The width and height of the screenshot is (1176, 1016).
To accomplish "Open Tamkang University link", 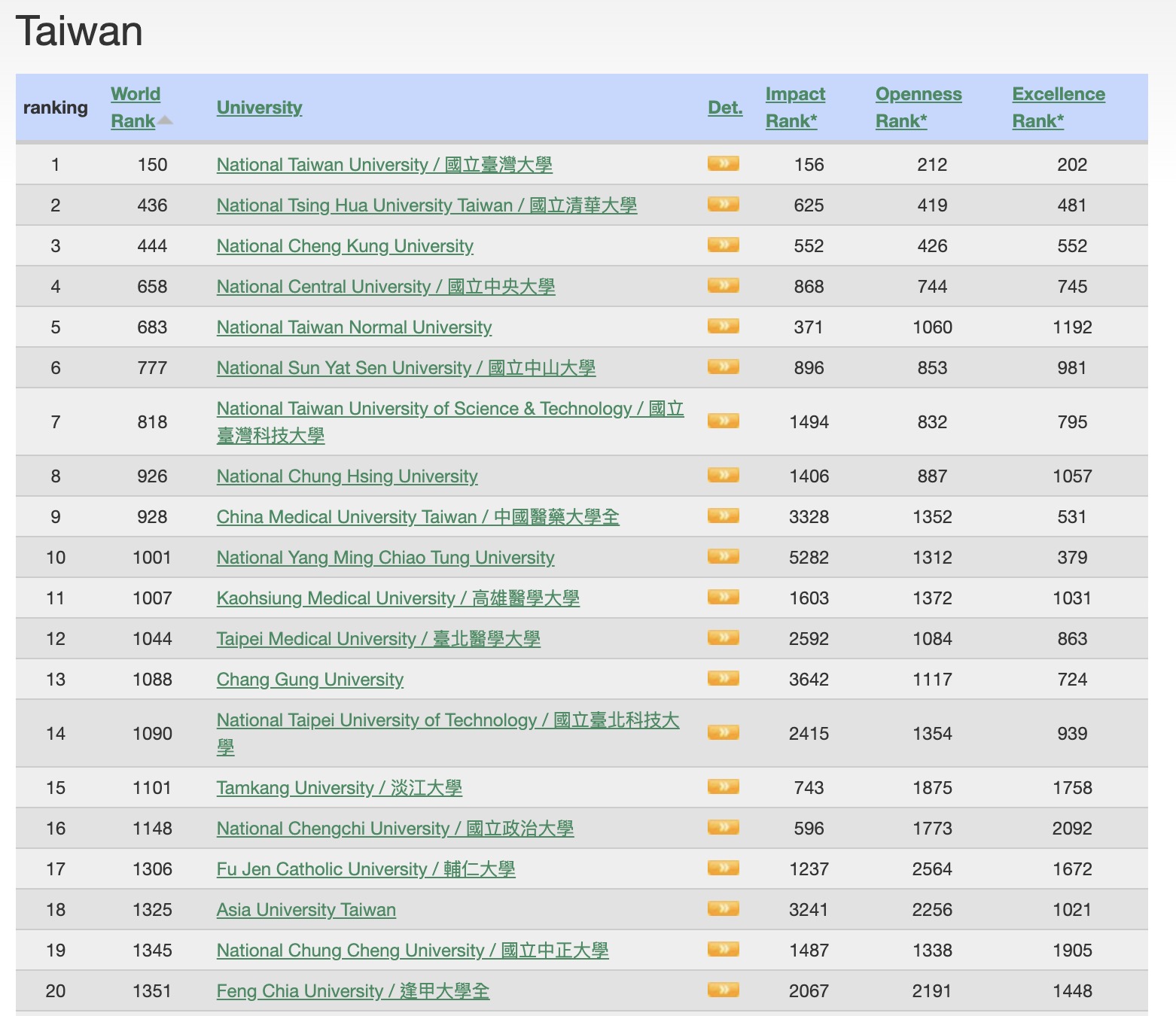I will click(340, 788).
